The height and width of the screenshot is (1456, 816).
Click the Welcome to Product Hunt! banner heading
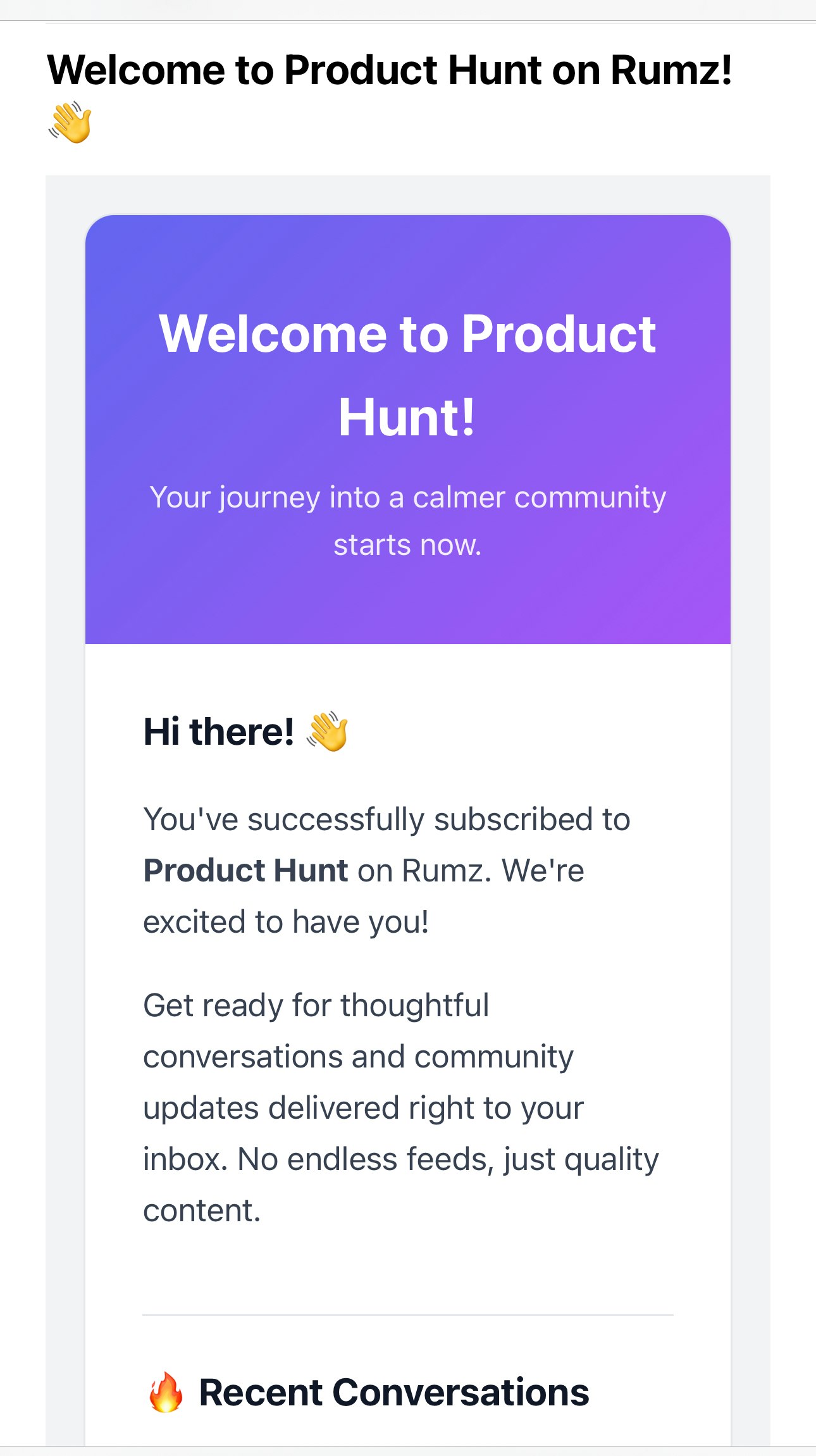tap(407, 375)
